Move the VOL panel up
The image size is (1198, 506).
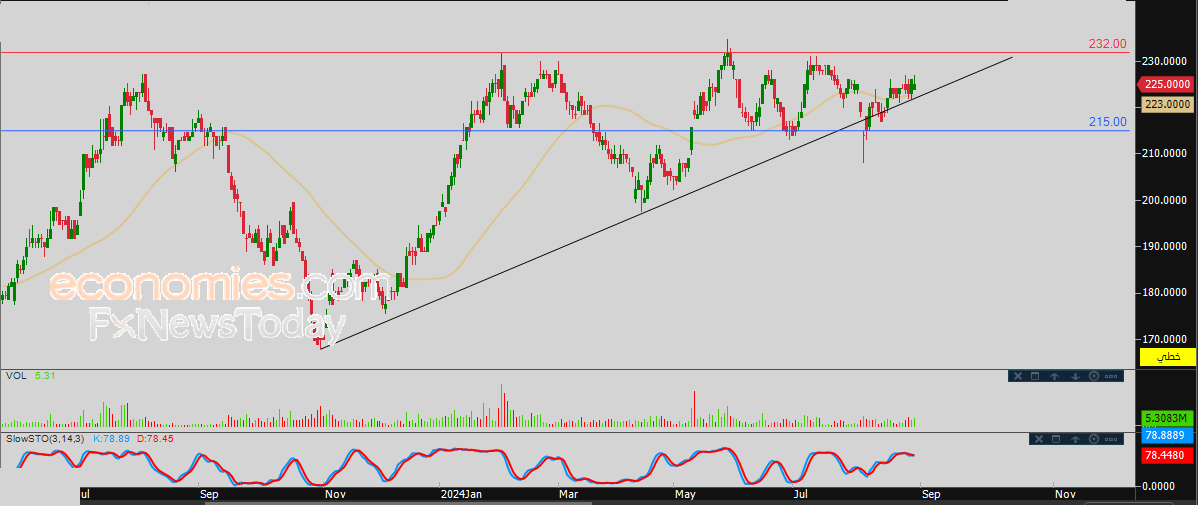1054,376
